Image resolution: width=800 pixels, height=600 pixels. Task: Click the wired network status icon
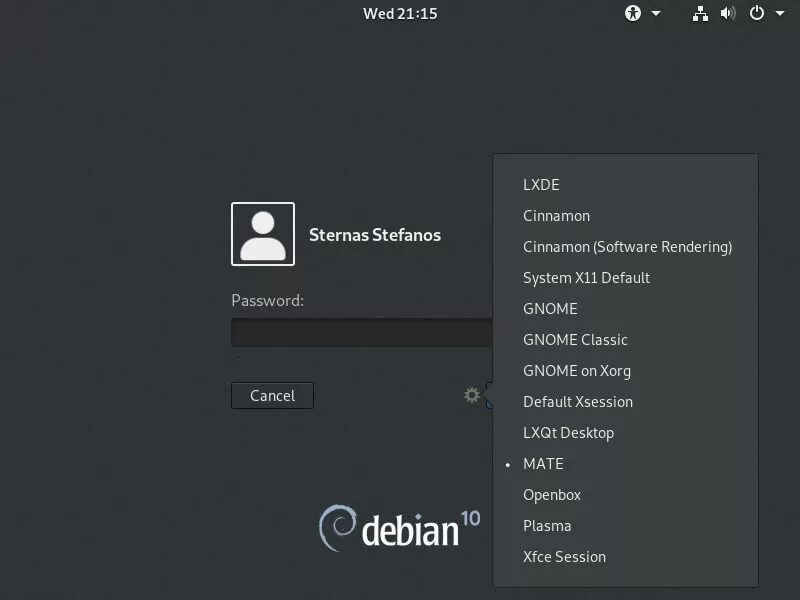coord(700,14)
